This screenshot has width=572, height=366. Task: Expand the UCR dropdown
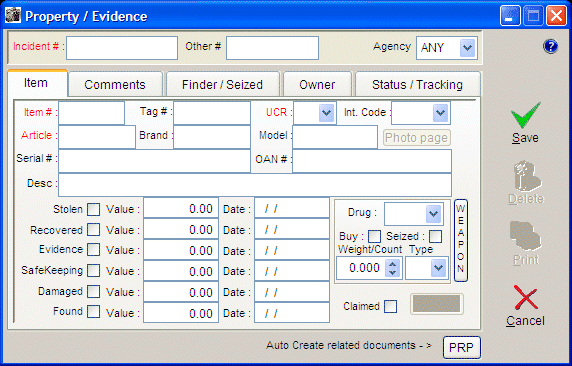(x=326, y=113)
